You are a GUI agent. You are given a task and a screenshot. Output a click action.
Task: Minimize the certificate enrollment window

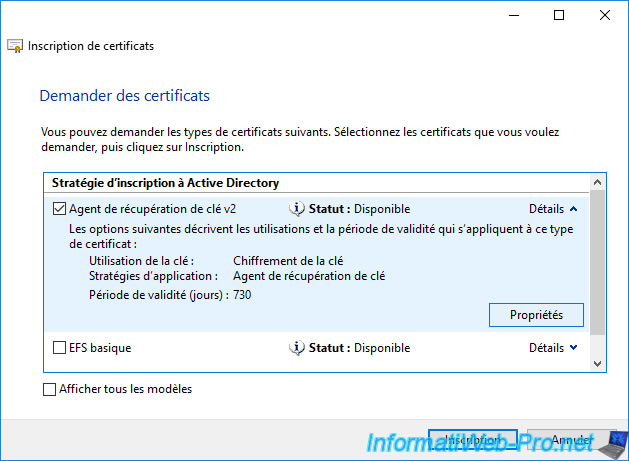511,15
